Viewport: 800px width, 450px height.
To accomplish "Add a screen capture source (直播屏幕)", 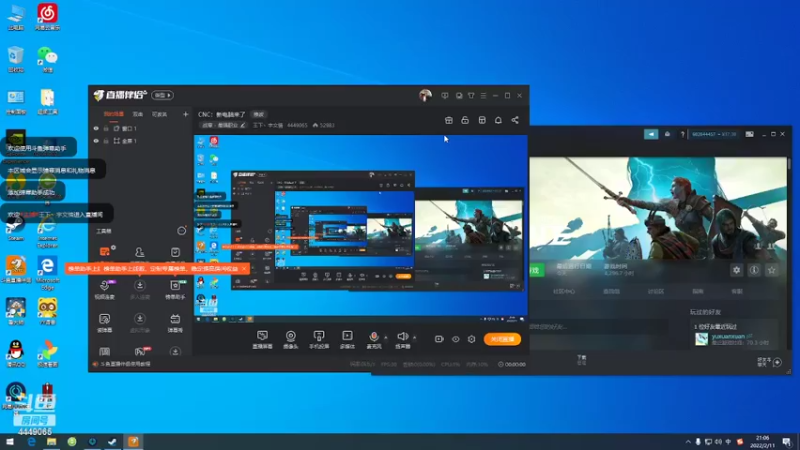I will coord(262,339).
